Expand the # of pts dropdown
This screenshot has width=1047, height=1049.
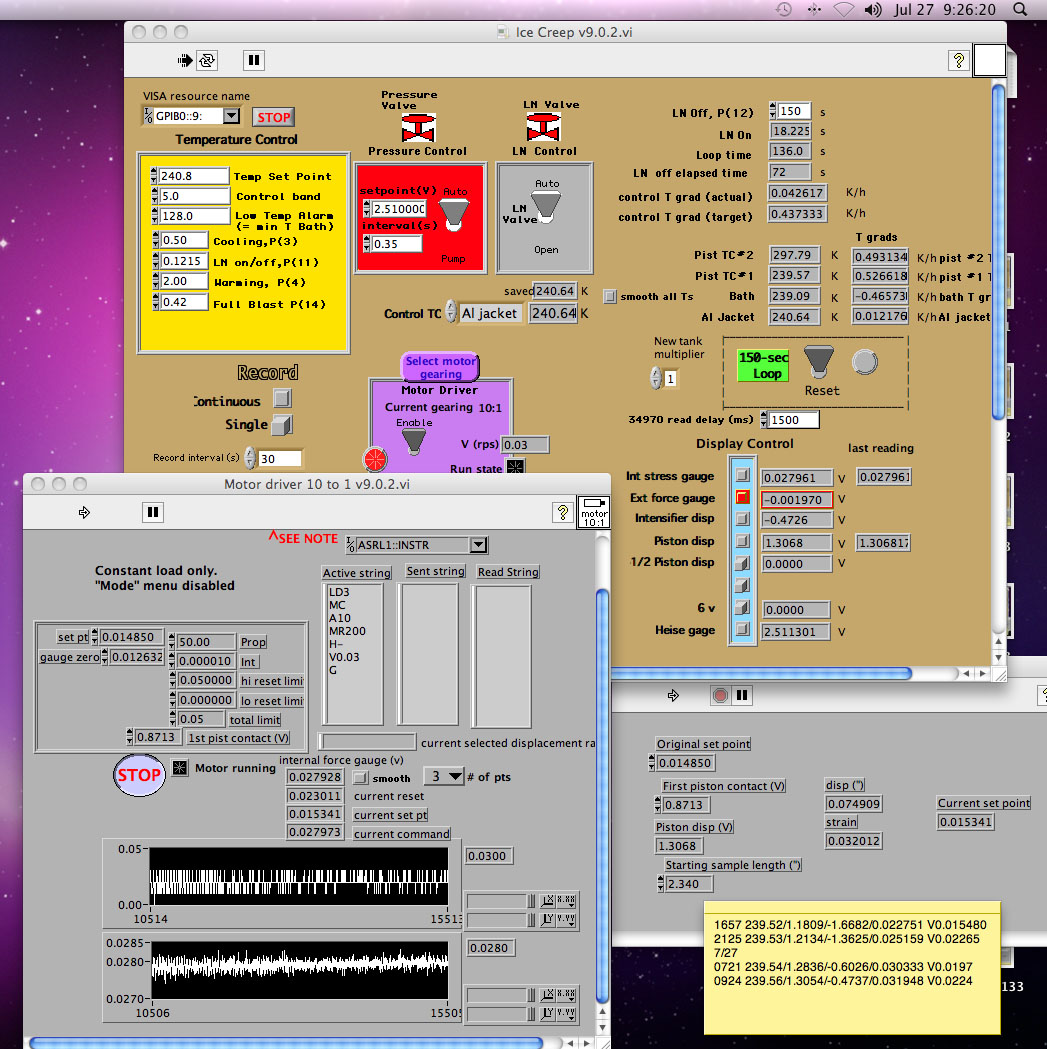(x=455, y=776)
